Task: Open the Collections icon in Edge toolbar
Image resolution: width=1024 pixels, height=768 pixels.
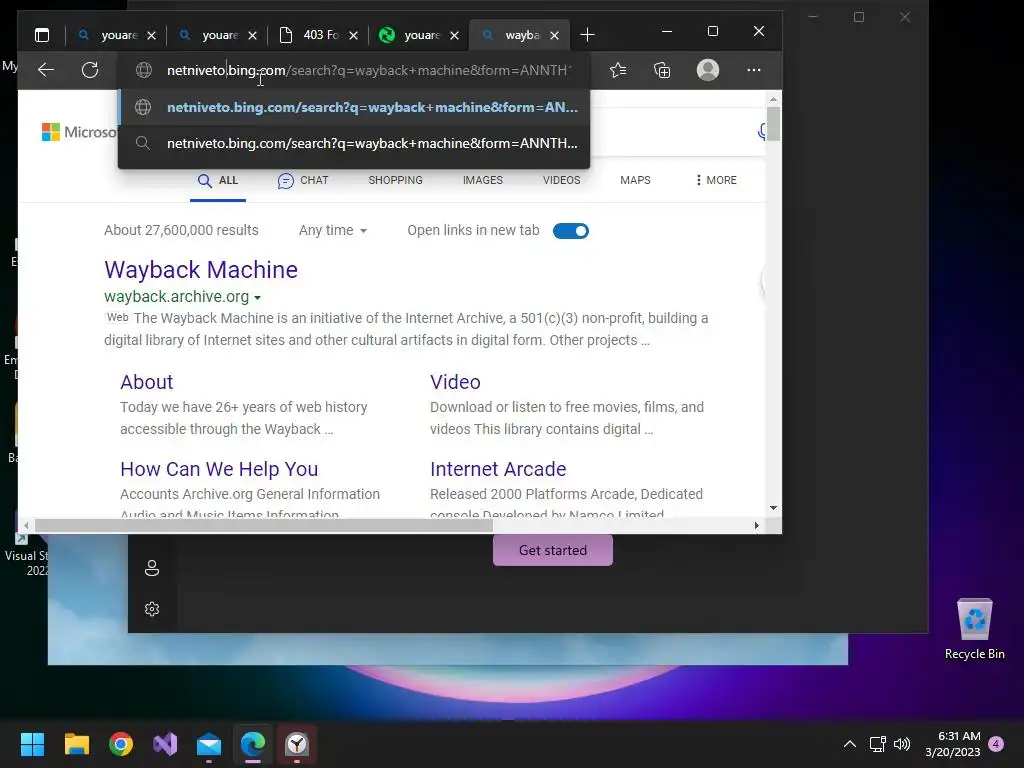Action: click(x=662, y=70)
